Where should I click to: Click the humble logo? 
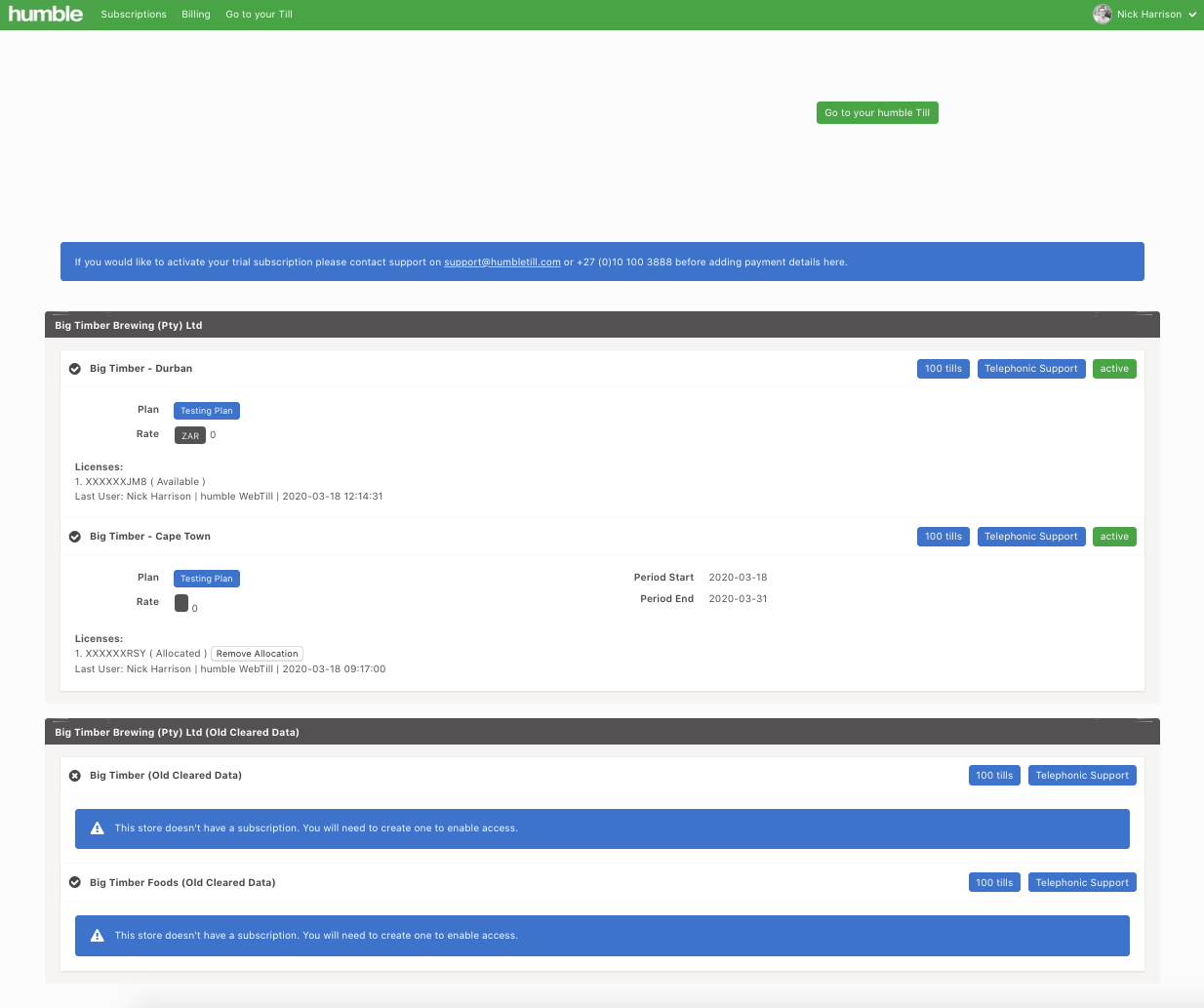tap(46, 14)
